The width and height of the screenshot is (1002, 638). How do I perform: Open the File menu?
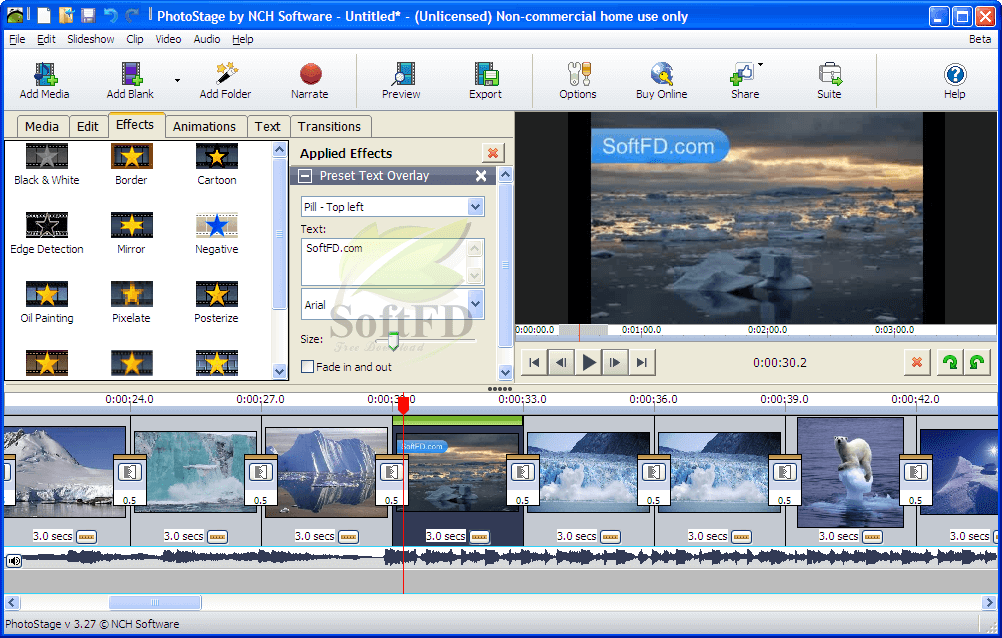[17, 39]
